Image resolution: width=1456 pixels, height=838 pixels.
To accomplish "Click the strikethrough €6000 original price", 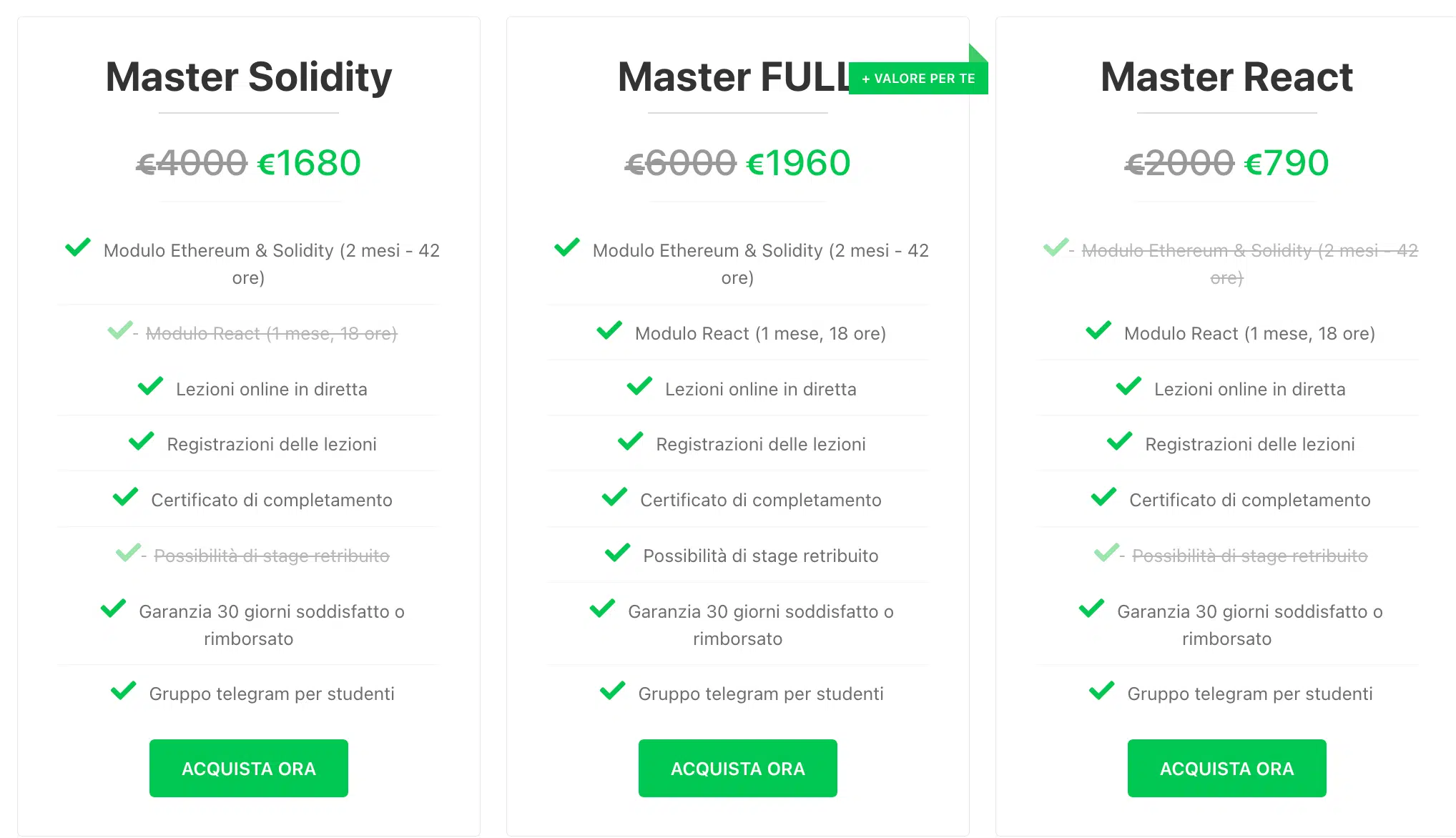I will coord(680,163).
